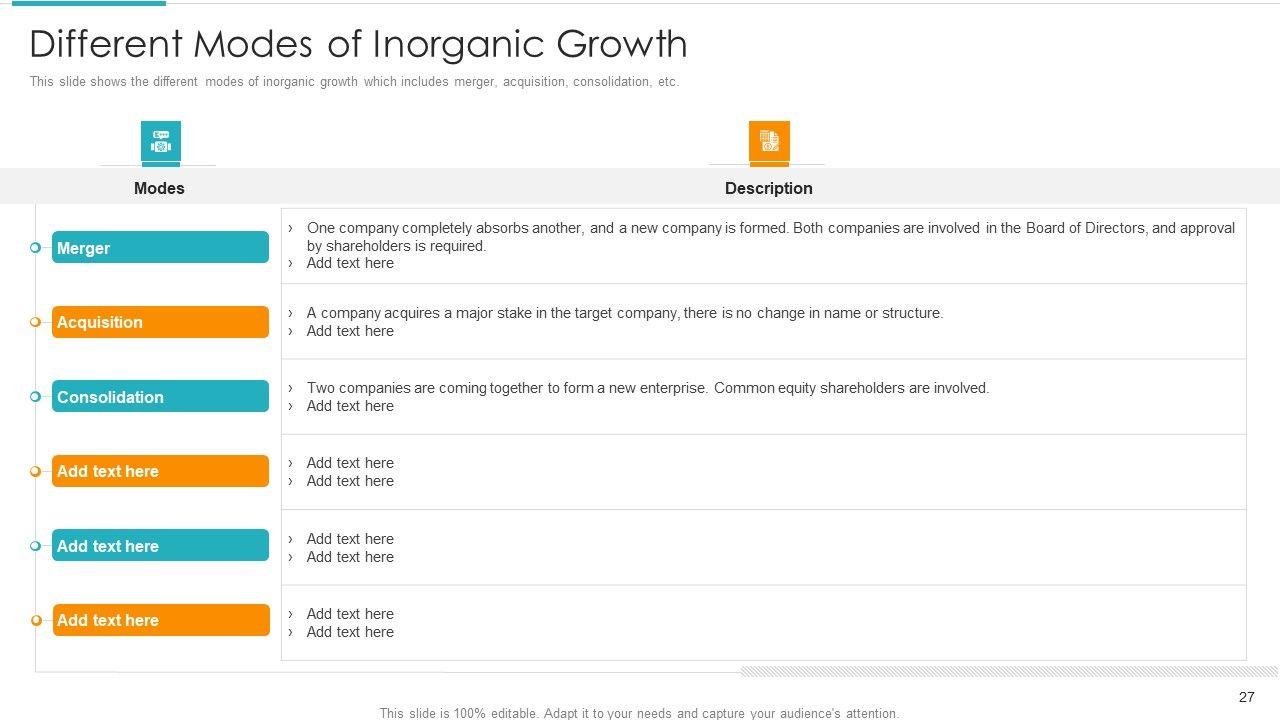The image size is (1280, 720).
Task: Select the orange bullet circle beside Acquisition
Action: [35, 322]
